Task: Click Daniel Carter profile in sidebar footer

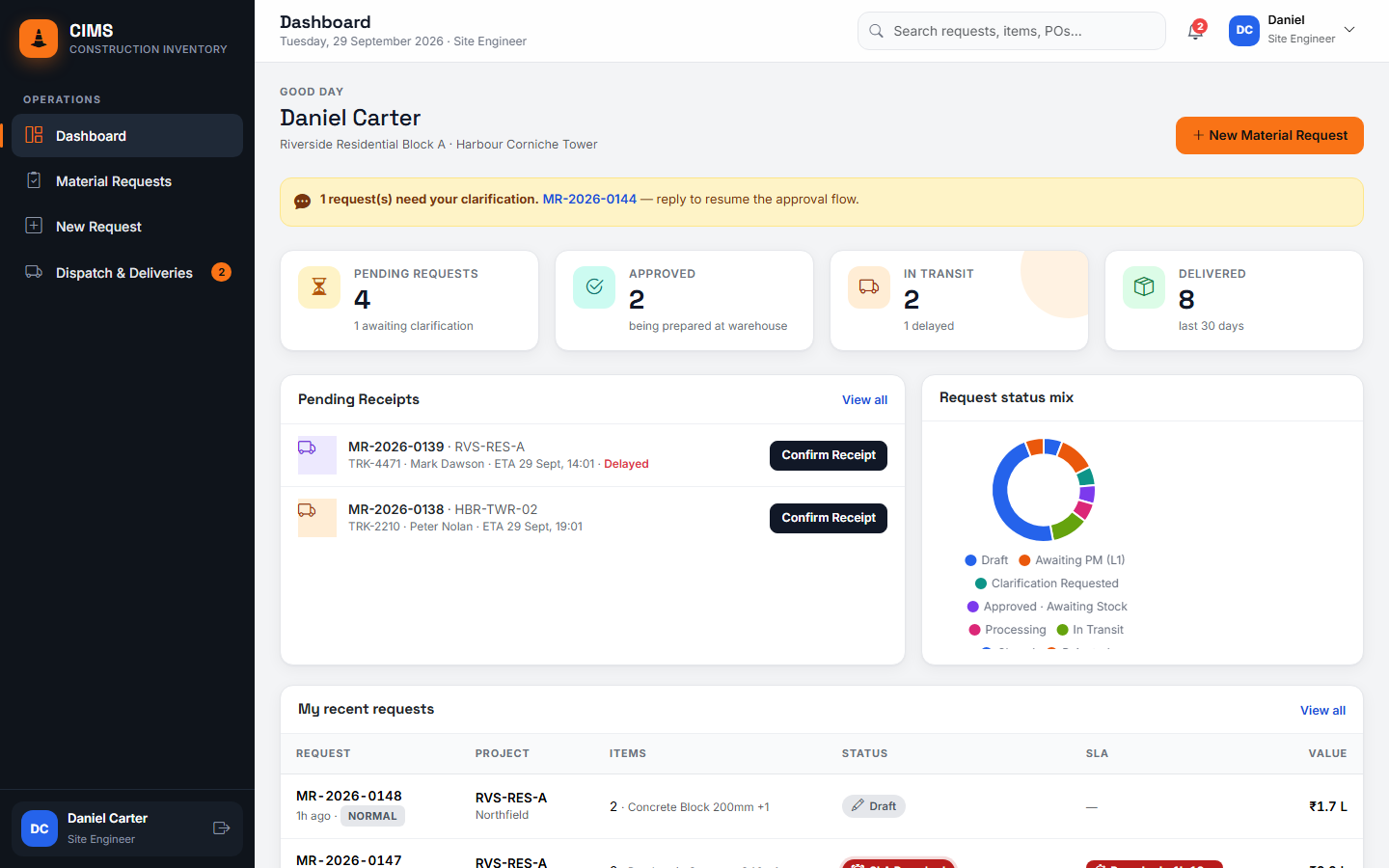Action: (x=127, y=828)
